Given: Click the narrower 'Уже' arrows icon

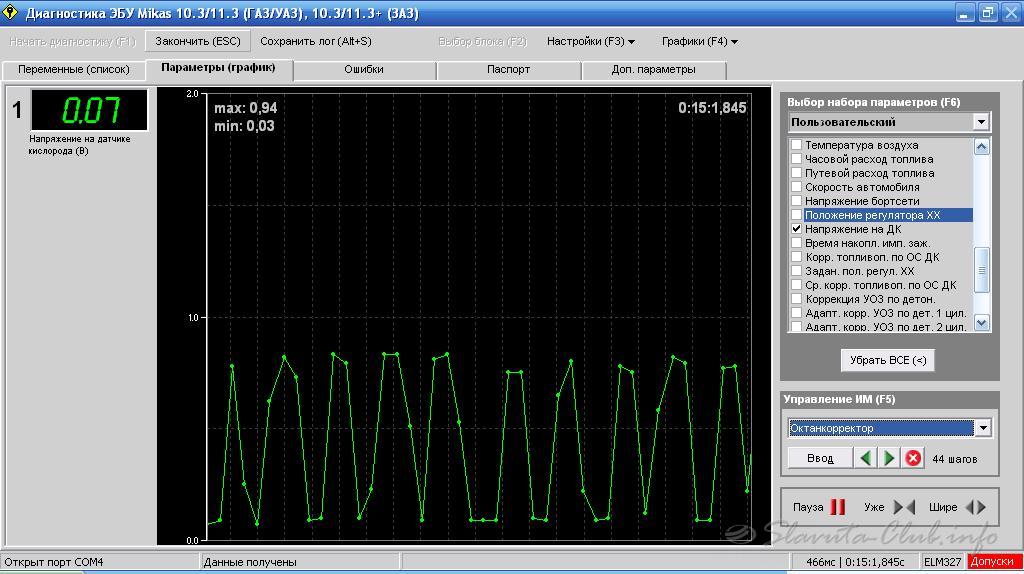Looking at the screenshot, I should pos(904,507).
